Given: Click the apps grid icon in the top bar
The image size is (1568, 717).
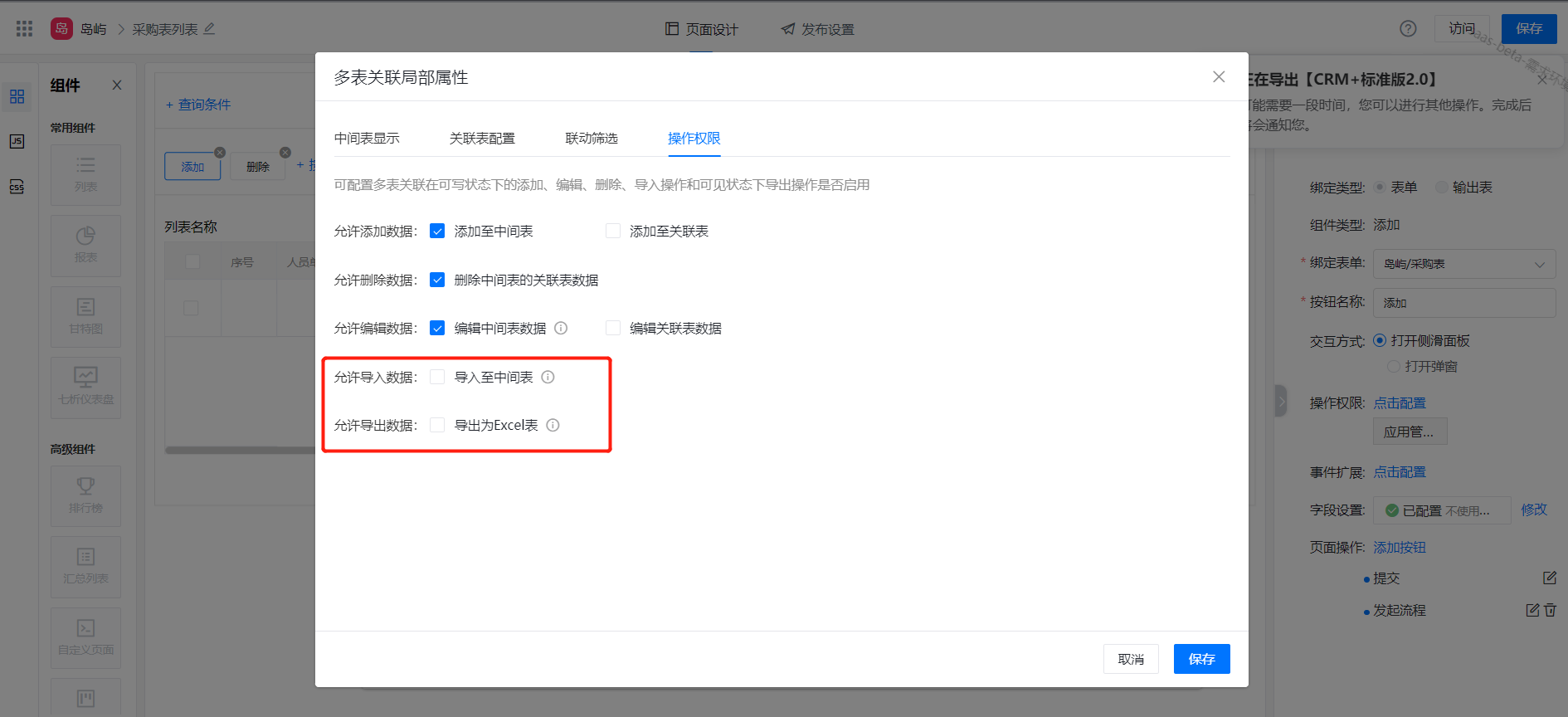Looking at the screenshot, I should (x=24, y=29).
